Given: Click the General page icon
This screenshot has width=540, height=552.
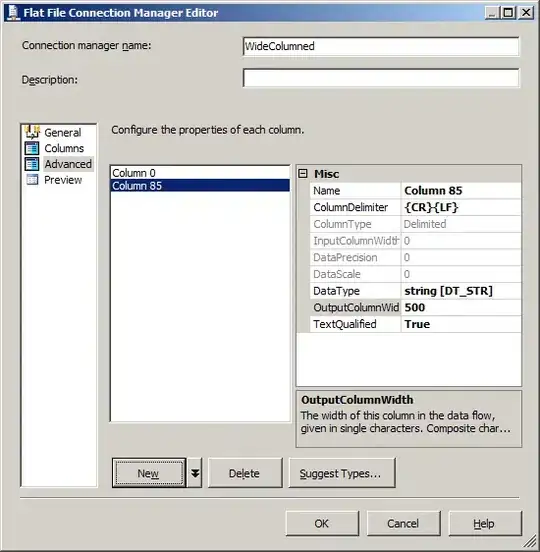Looking at the screenshot, I should click(32, 132).
